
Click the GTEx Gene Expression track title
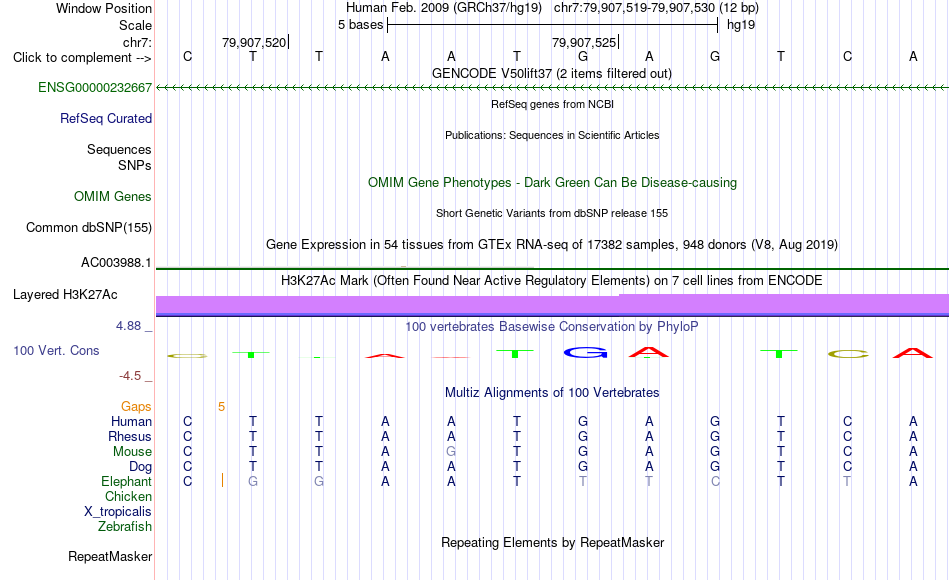(552, 244)
